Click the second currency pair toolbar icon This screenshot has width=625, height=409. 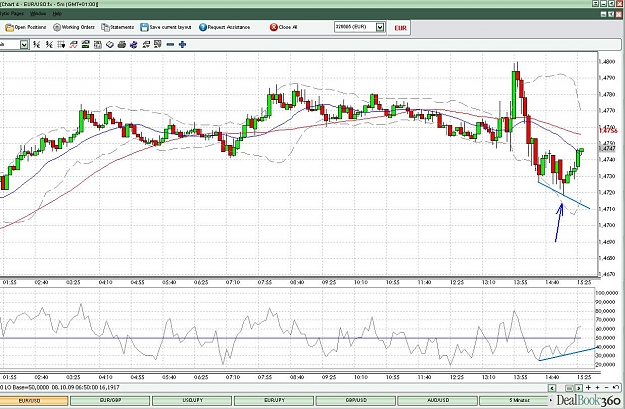click(x=49, y=44)
